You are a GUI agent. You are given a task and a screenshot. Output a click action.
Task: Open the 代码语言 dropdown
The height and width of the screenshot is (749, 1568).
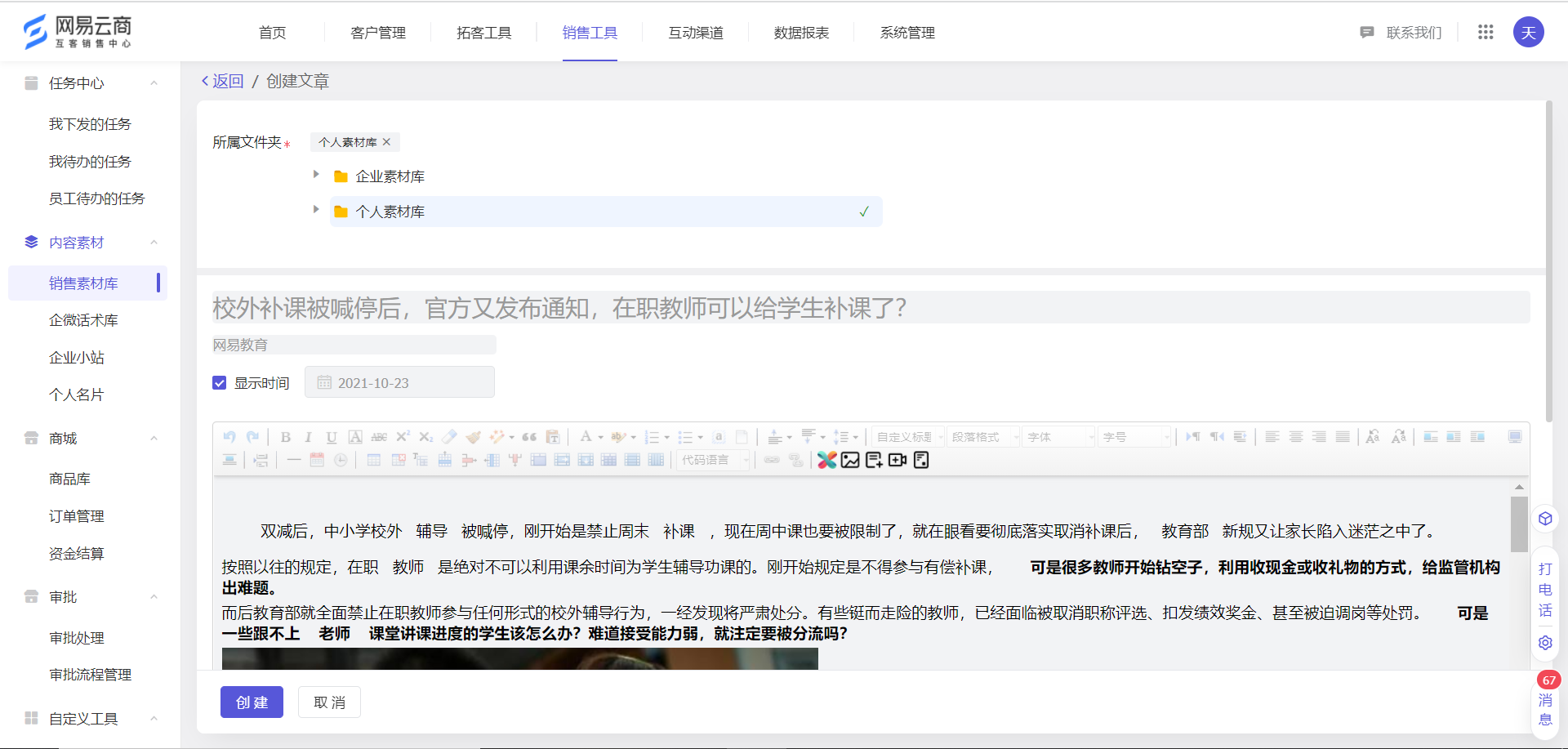point(714,460)
